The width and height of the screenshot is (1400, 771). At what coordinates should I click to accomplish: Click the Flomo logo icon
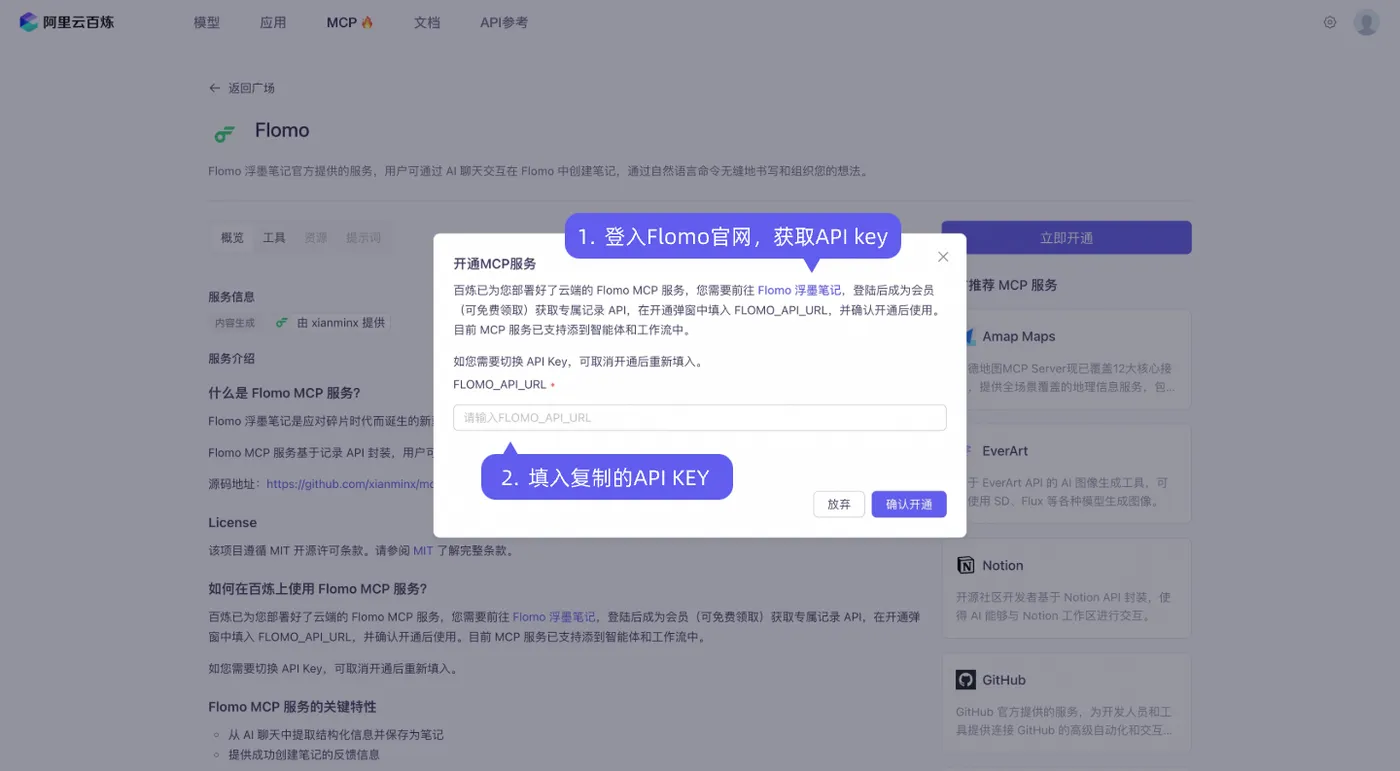coord(224,133)
